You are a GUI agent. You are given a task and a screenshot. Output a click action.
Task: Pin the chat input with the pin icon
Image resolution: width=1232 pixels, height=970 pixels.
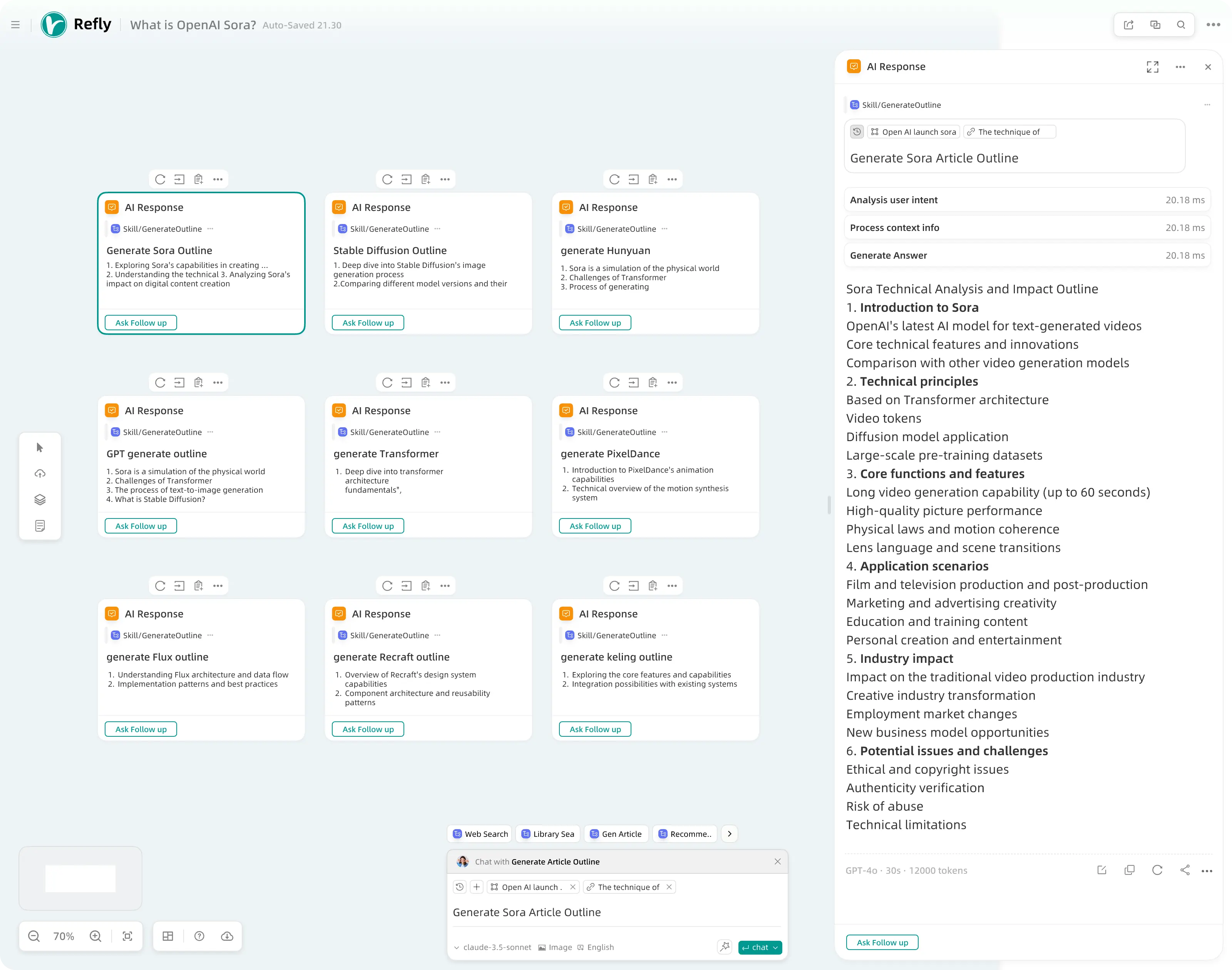click(x=724, y=947)
